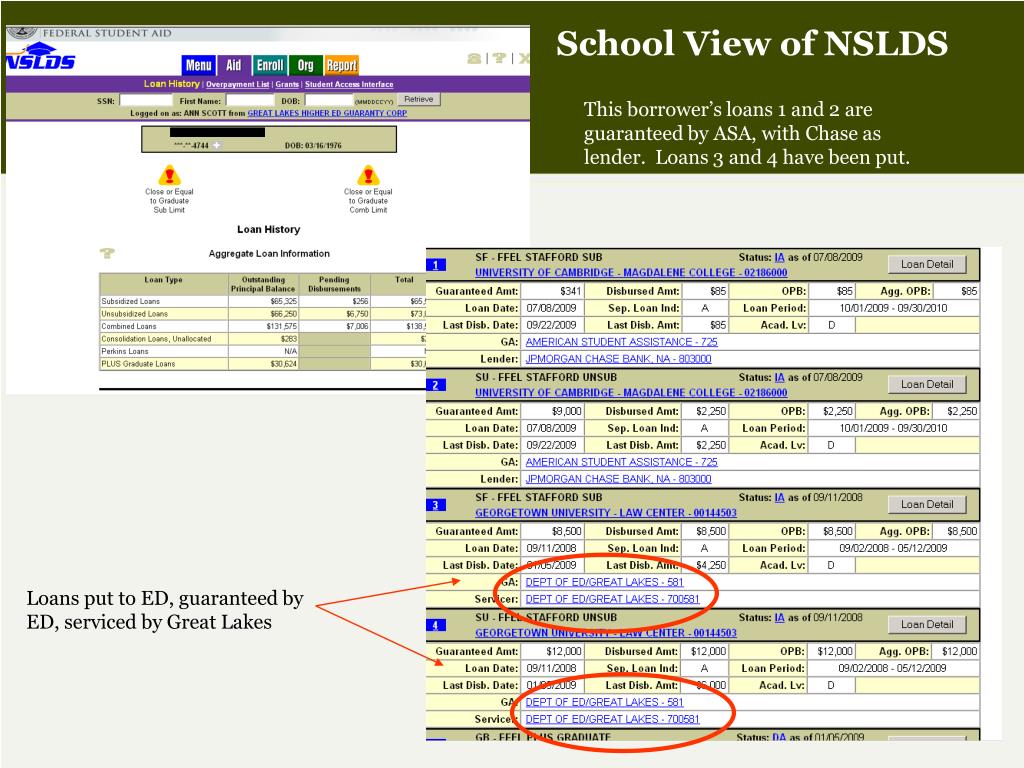
Task: Click Loan Detail button for loan 1
Action: [927, 264]
